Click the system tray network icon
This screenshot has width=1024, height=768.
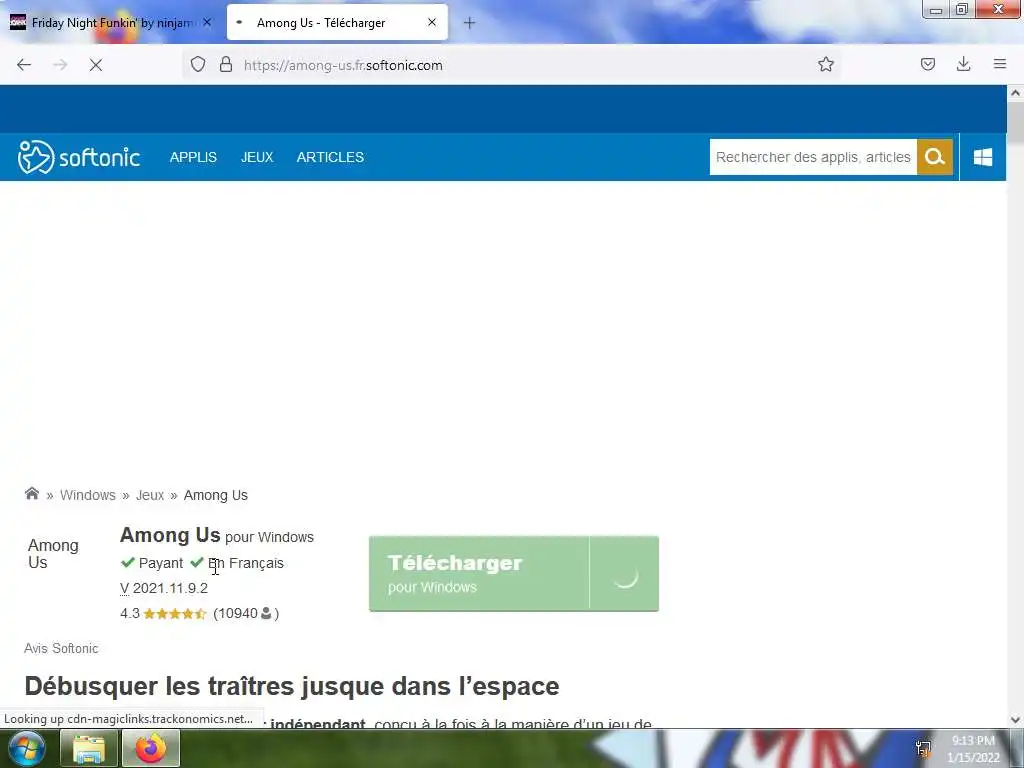[923, 749]
